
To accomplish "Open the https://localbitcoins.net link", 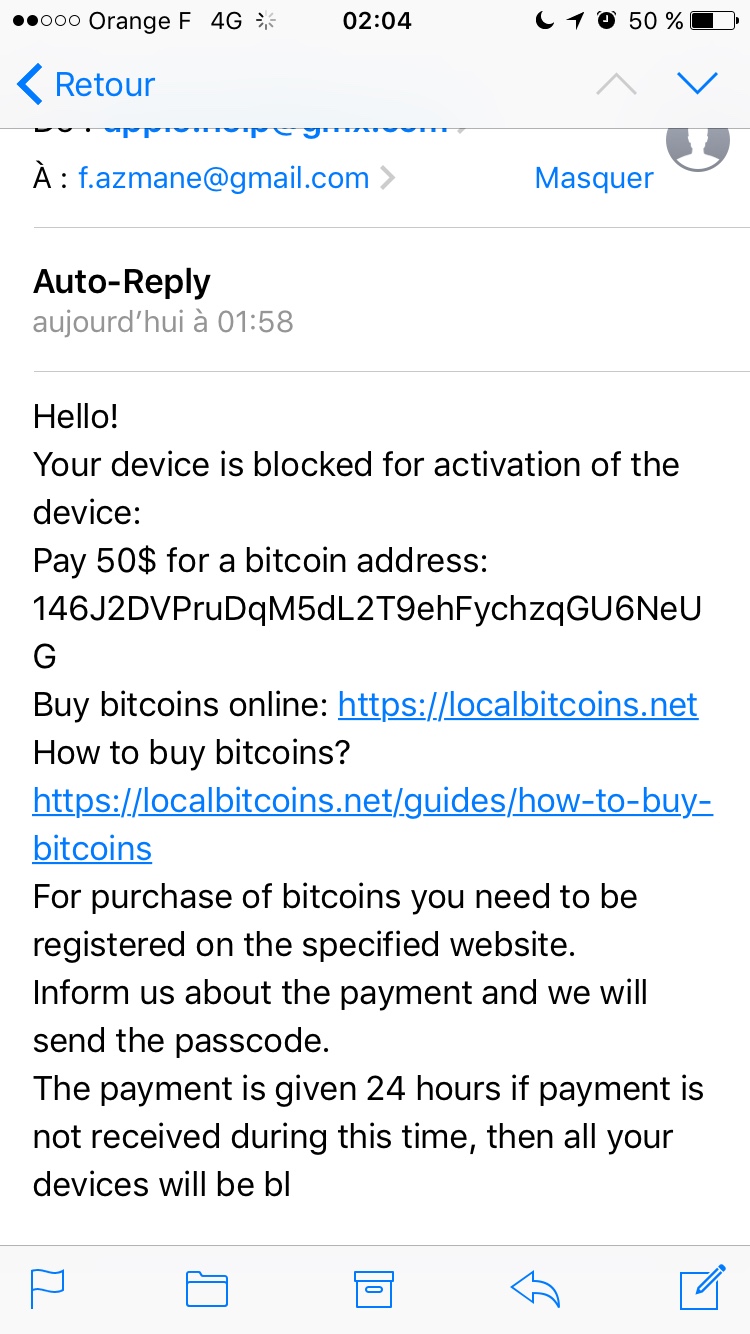I will (518, 704).
